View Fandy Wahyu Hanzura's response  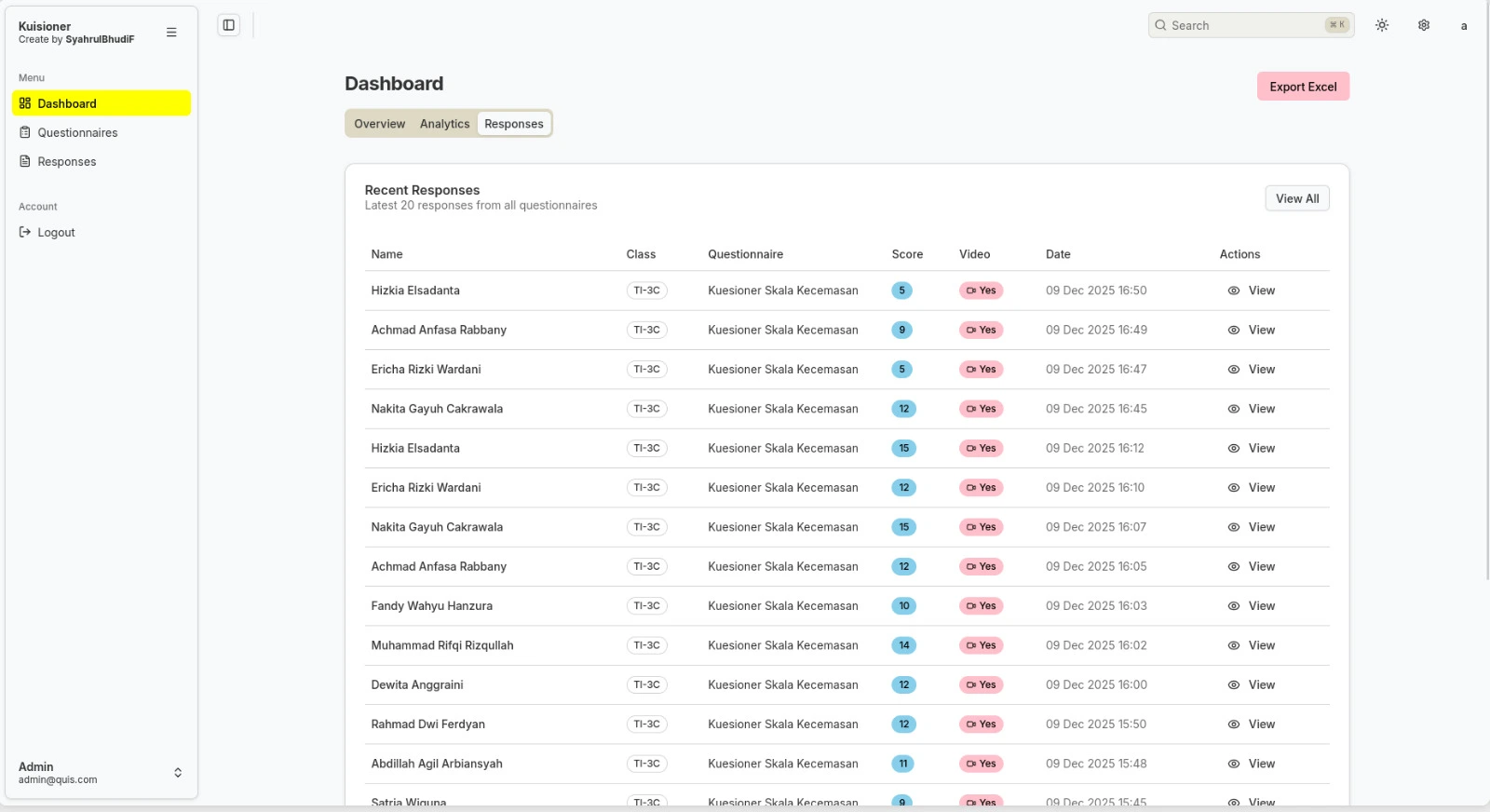pos(1251,606)
